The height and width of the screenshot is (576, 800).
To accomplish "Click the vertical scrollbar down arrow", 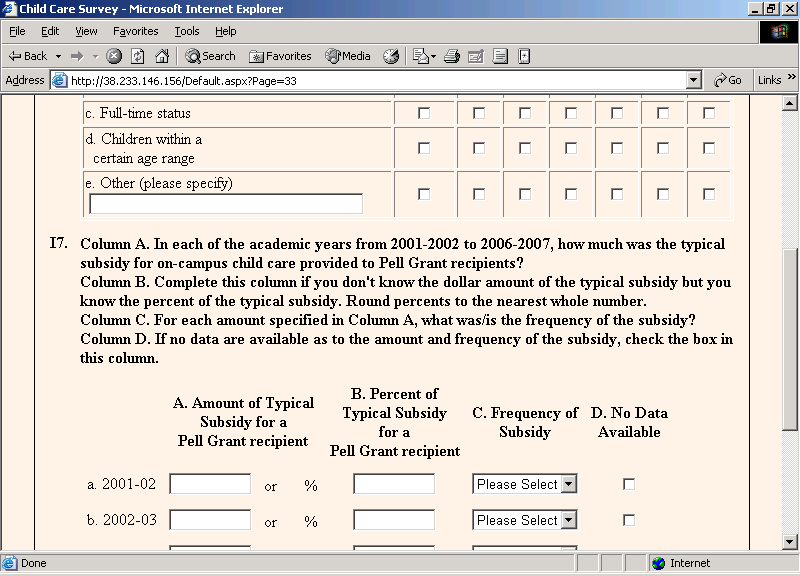I will tap(789, 541).
